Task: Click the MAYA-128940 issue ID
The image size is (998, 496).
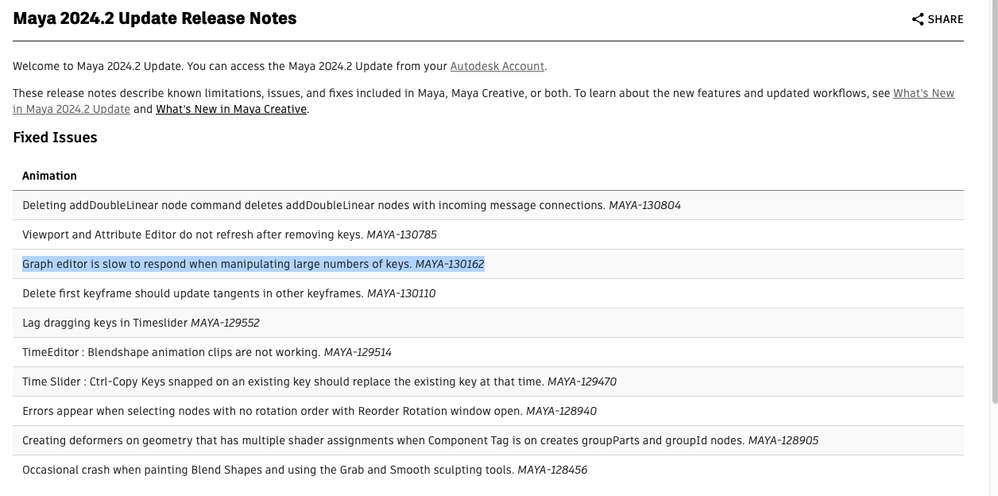Action: pos(561,411)
